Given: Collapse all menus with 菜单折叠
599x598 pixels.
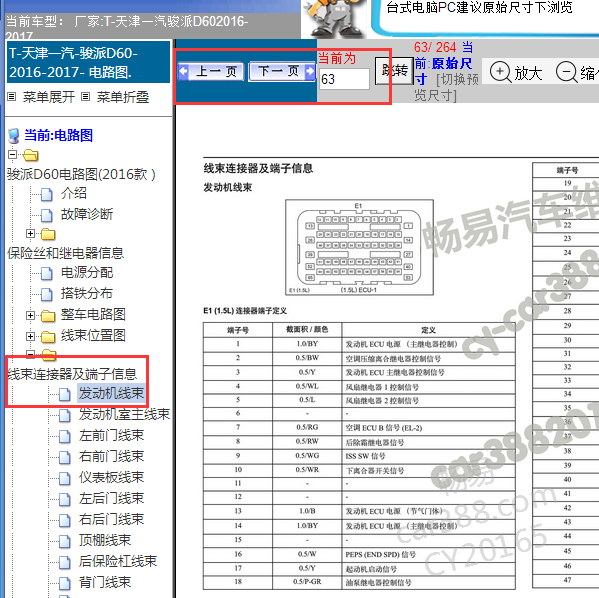Looking at the screenshot, I should (123, 97).
